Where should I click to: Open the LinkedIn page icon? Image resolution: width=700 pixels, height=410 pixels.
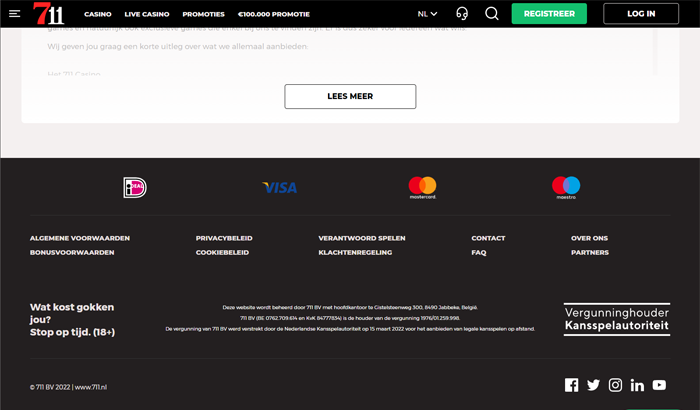(x=637, y=385)
